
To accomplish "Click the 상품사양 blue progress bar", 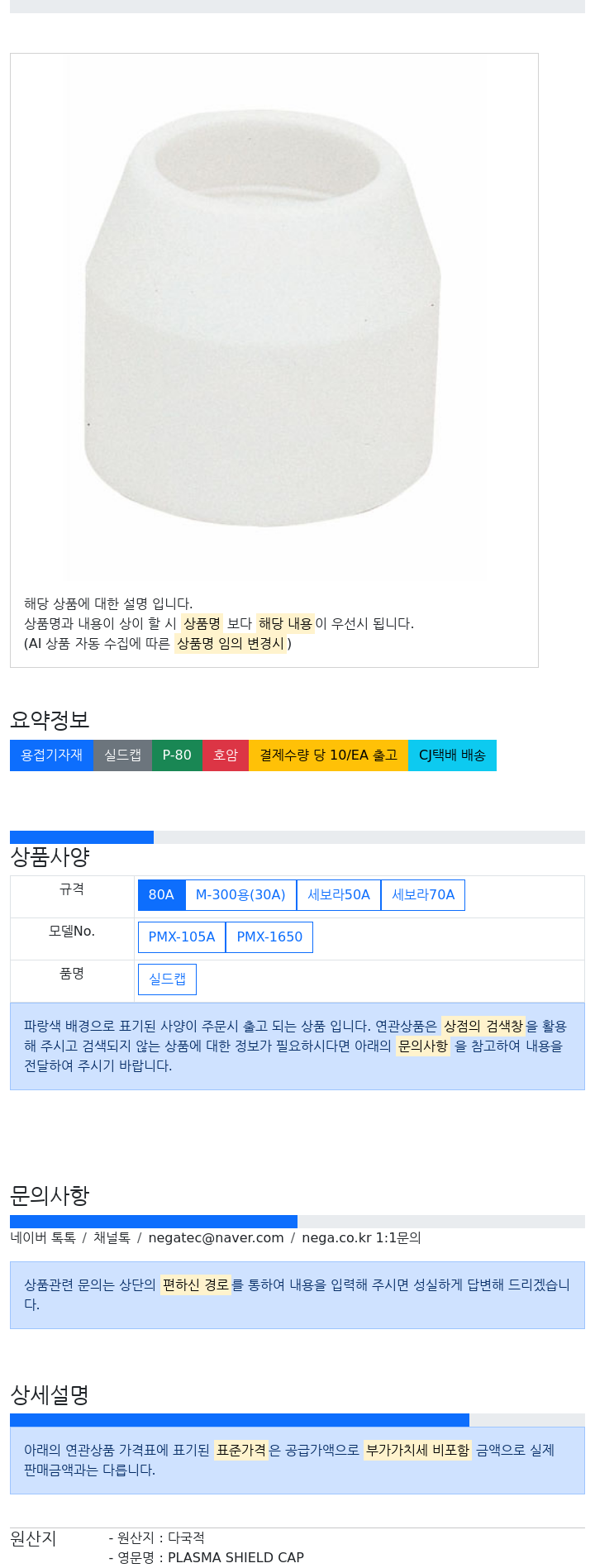I will point(82,837).
